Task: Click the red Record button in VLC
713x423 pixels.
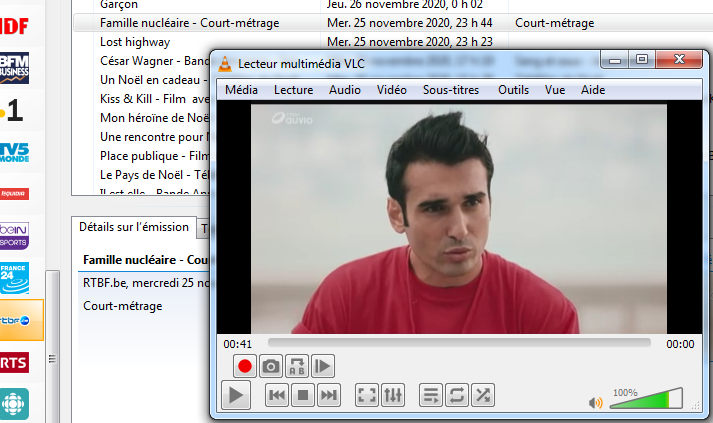Action: coord(245,366)
